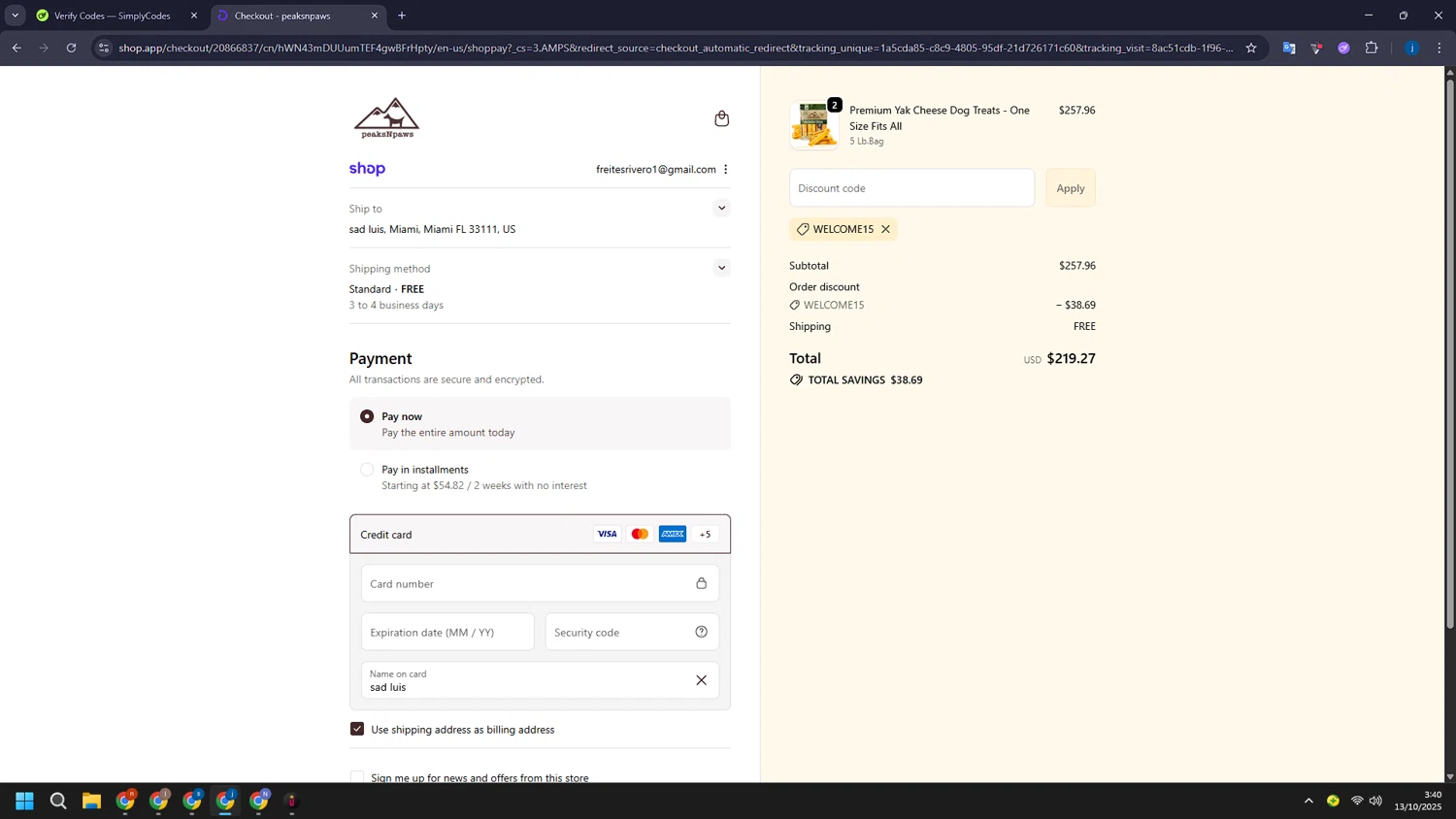Screen dimensions: 1456x819
Task: Click the American Express icon
Action: 673,534
